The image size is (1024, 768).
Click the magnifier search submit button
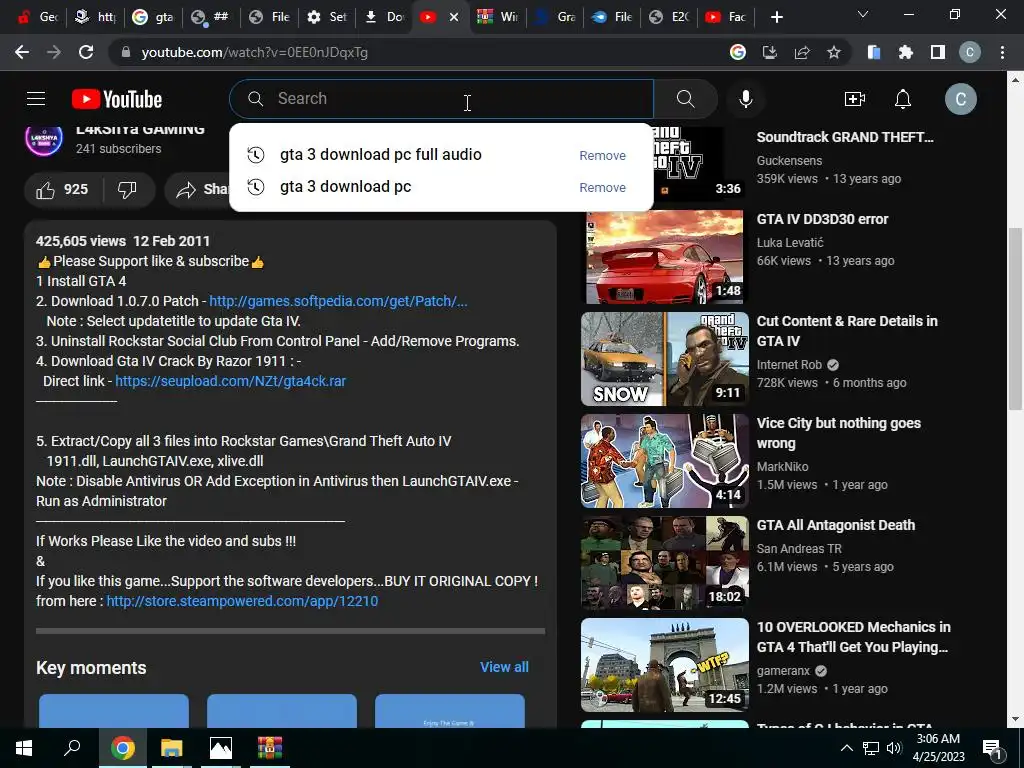(x=686, y=99)
